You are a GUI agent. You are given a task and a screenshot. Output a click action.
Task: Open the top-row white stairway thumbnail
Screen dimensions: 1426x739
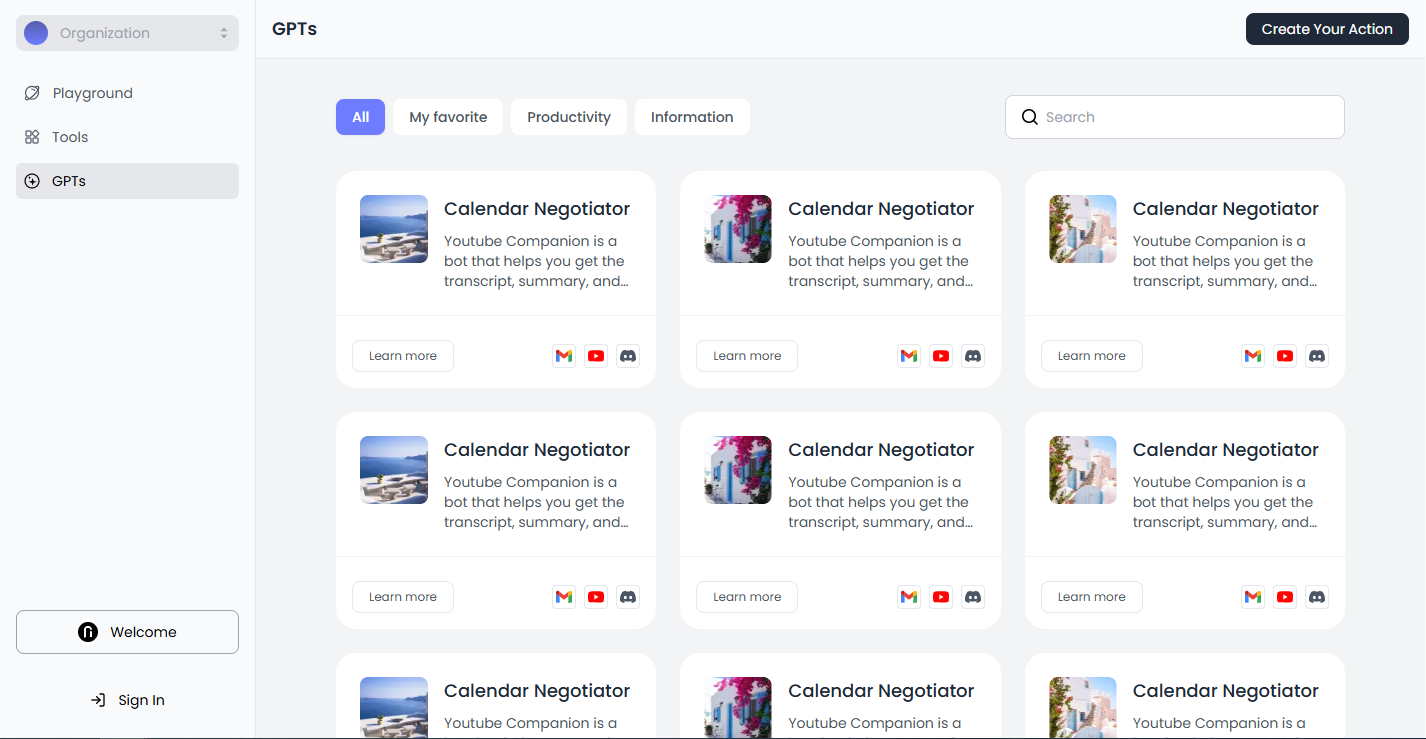pos(1083,229)
